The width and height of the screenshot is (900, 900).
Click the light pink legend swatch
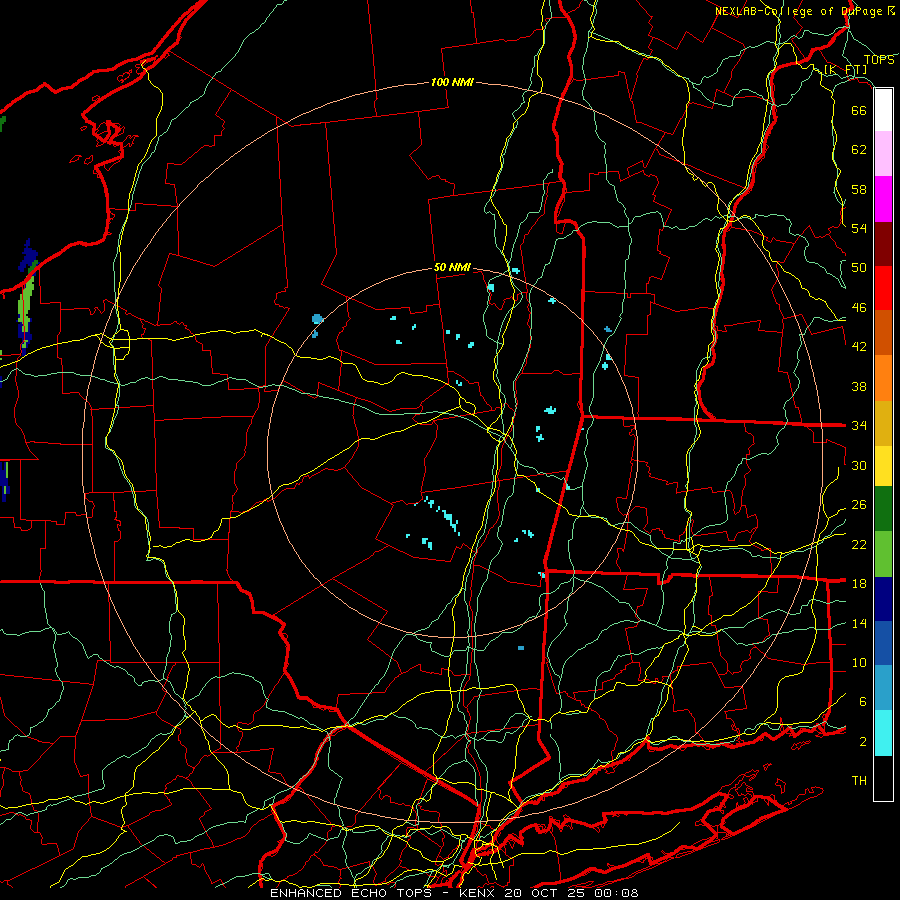click(883, 154)
